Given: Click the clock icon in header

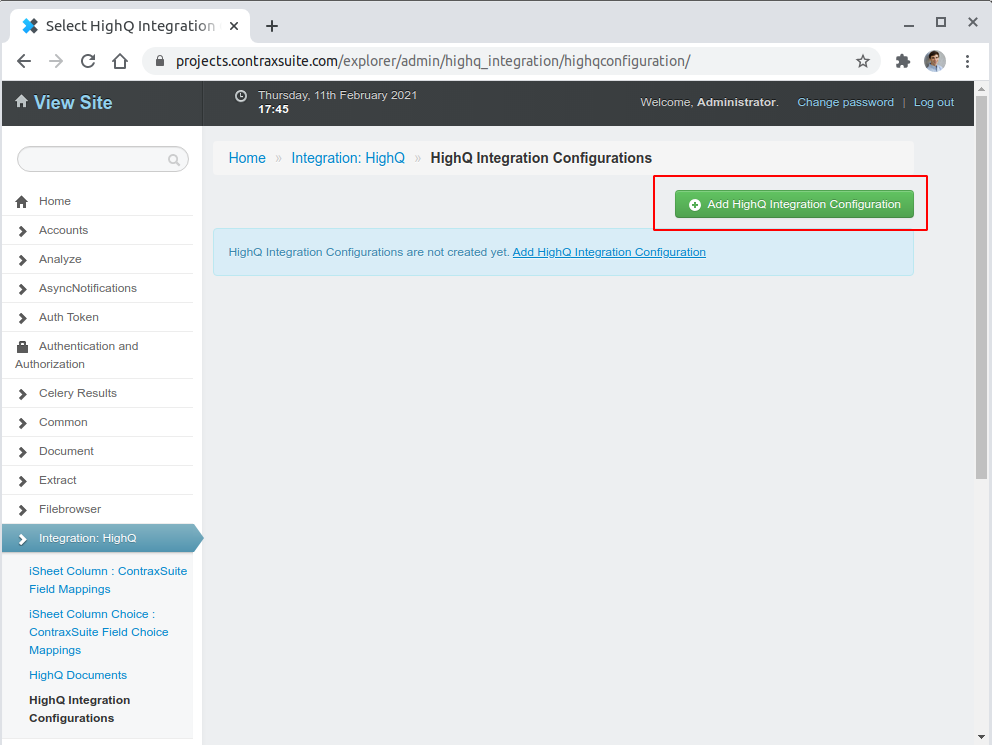Looking at the screenshot, I should [x=241, y=96].
